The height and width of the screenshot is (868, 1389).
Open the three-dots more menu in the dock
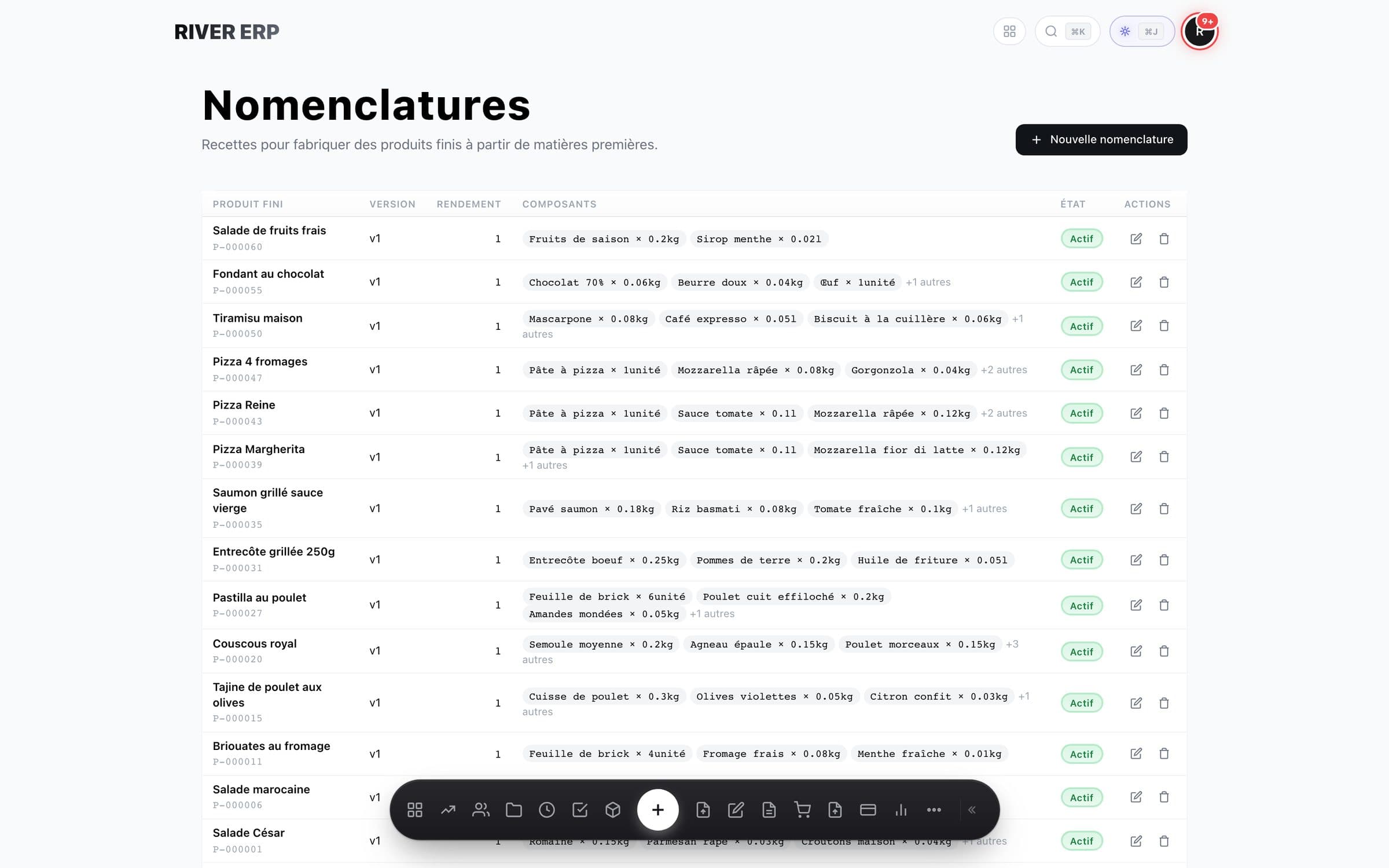coord(934,810)
